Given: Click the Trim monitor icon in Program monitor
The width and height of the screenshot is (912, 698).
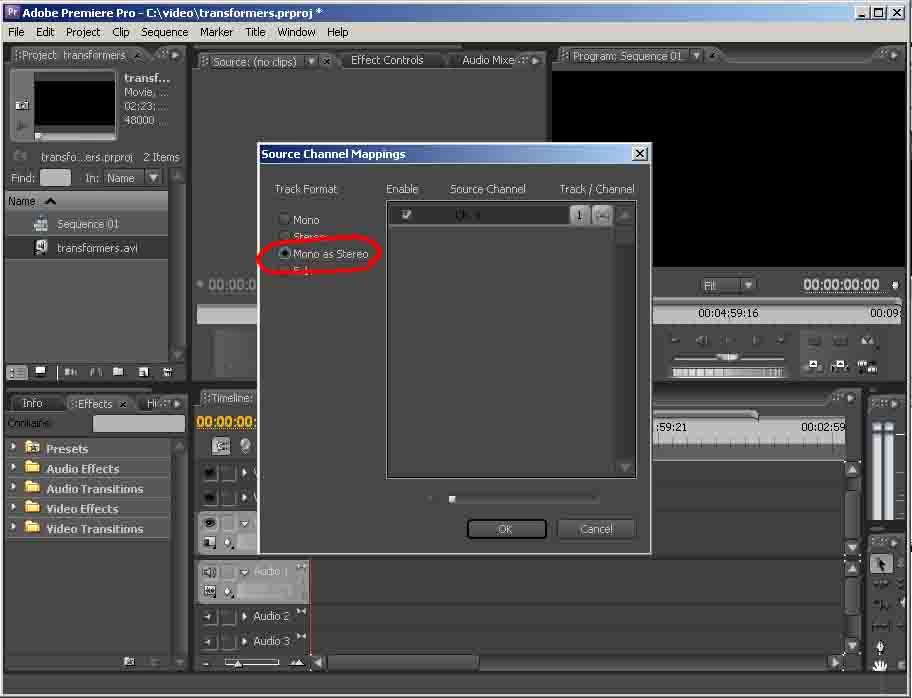Looking at the screenshot, I should [867, 366].
